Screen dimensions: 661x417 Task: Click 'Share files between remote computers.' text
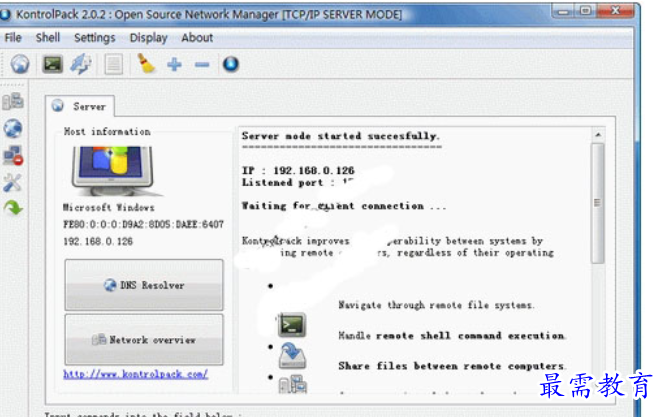pos(452,366)
